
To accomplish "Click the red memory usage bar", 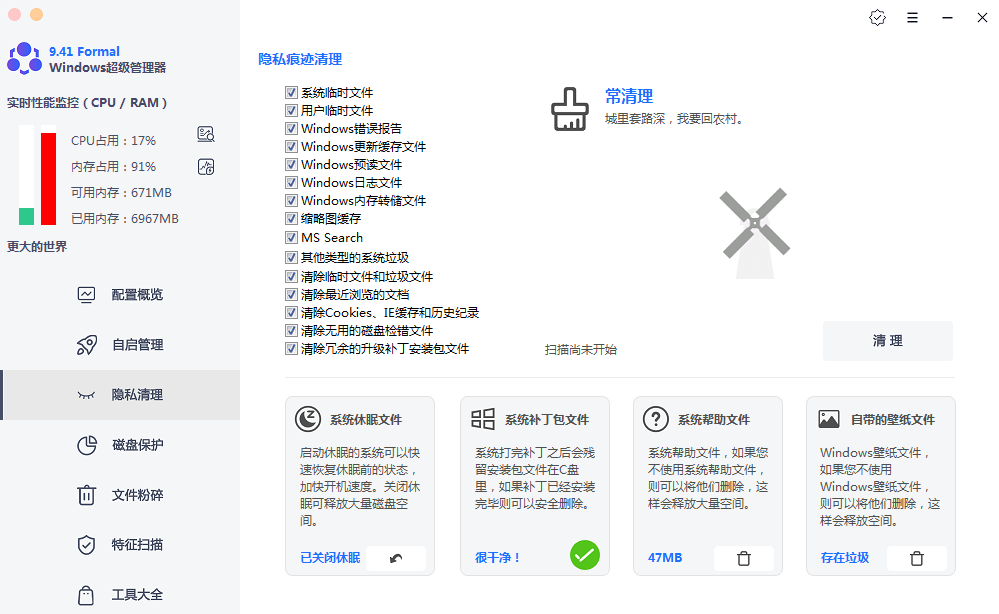I will click(x=48, y=178).
